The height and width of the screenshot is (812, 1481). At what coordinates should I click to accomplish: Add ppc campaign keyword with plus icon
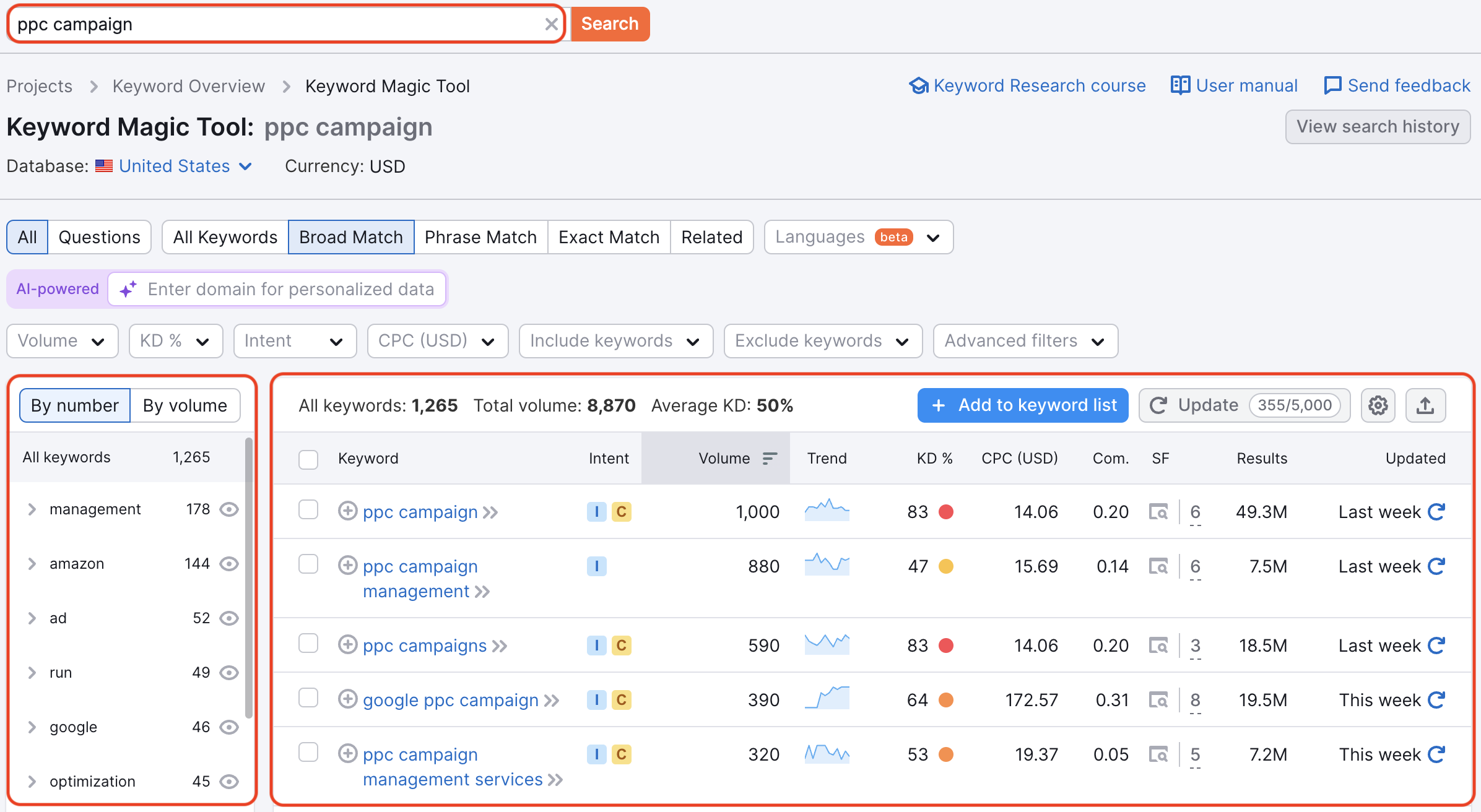347,511
